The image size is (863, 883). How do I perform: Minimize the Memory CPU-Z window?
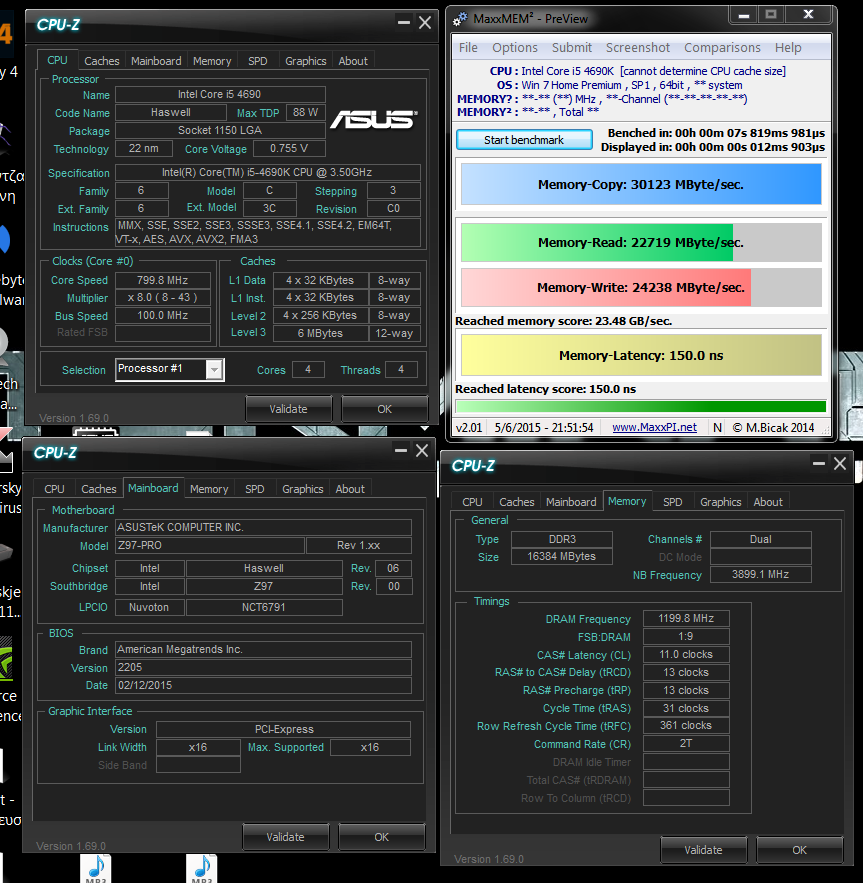click(x=818, y=463)
